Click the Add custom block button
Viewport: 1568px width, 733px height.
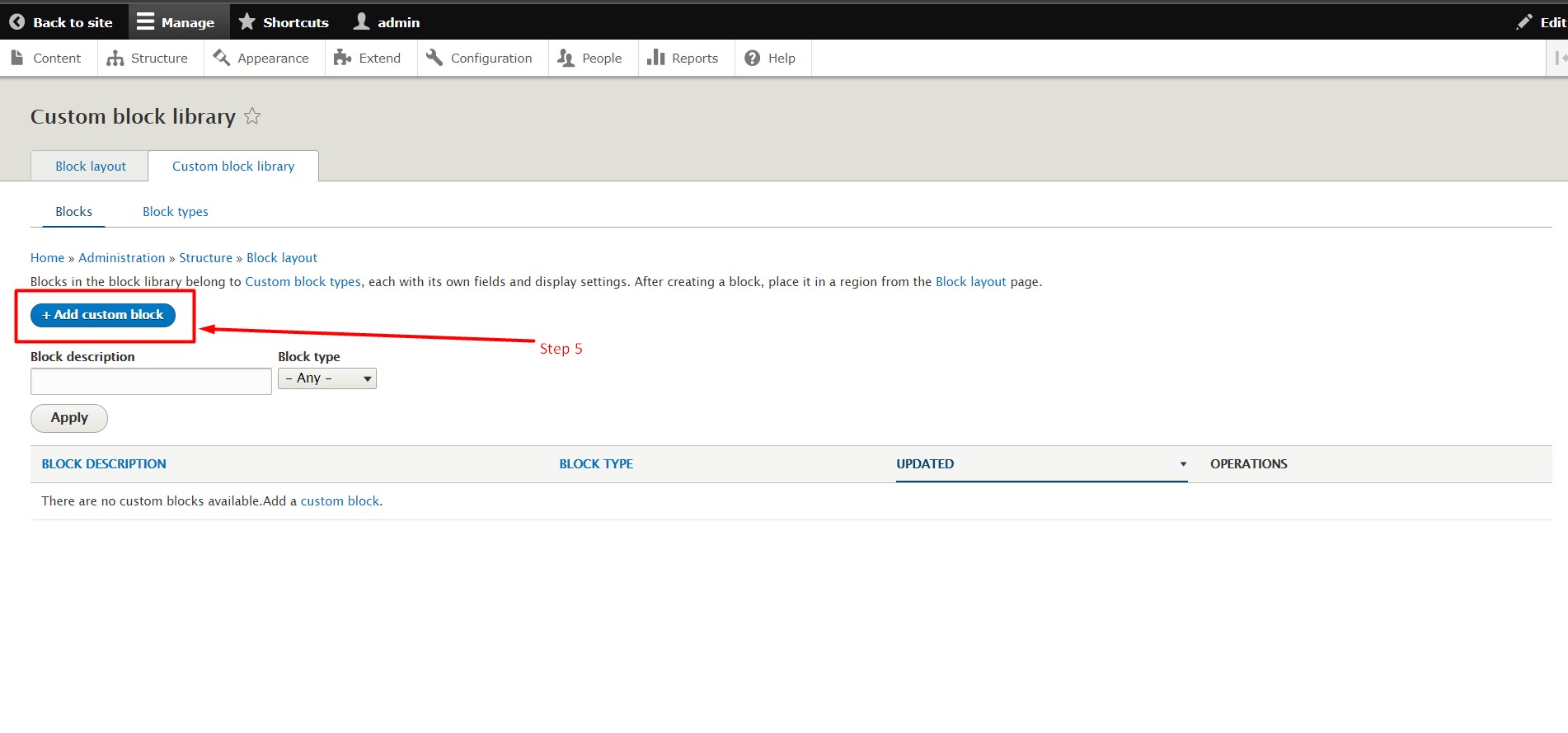coord(103,315)
